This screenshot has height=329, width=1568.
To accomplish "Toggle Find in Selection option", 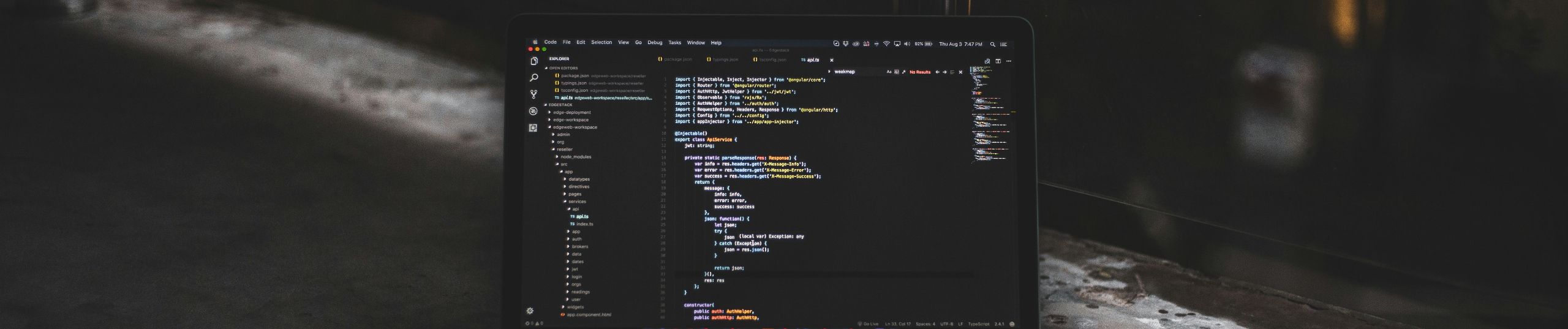I will tap(952, 72).
